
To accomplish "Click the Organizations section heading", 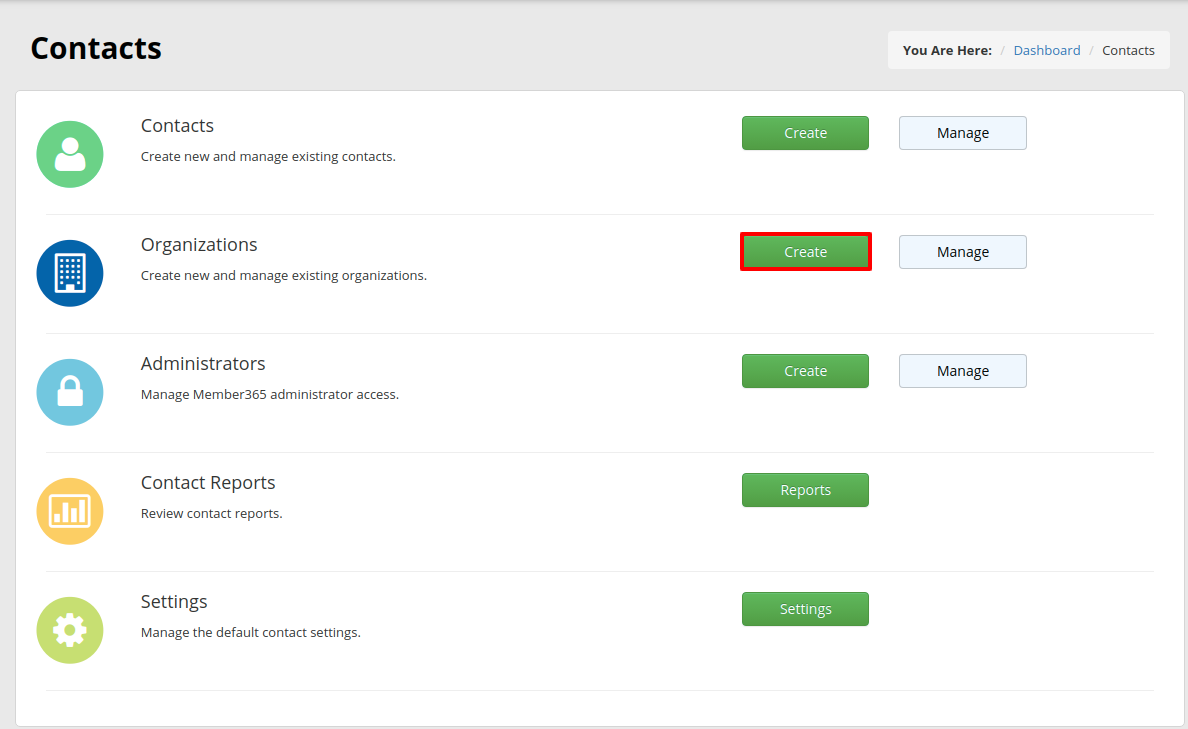I will (x=199, y=245).
